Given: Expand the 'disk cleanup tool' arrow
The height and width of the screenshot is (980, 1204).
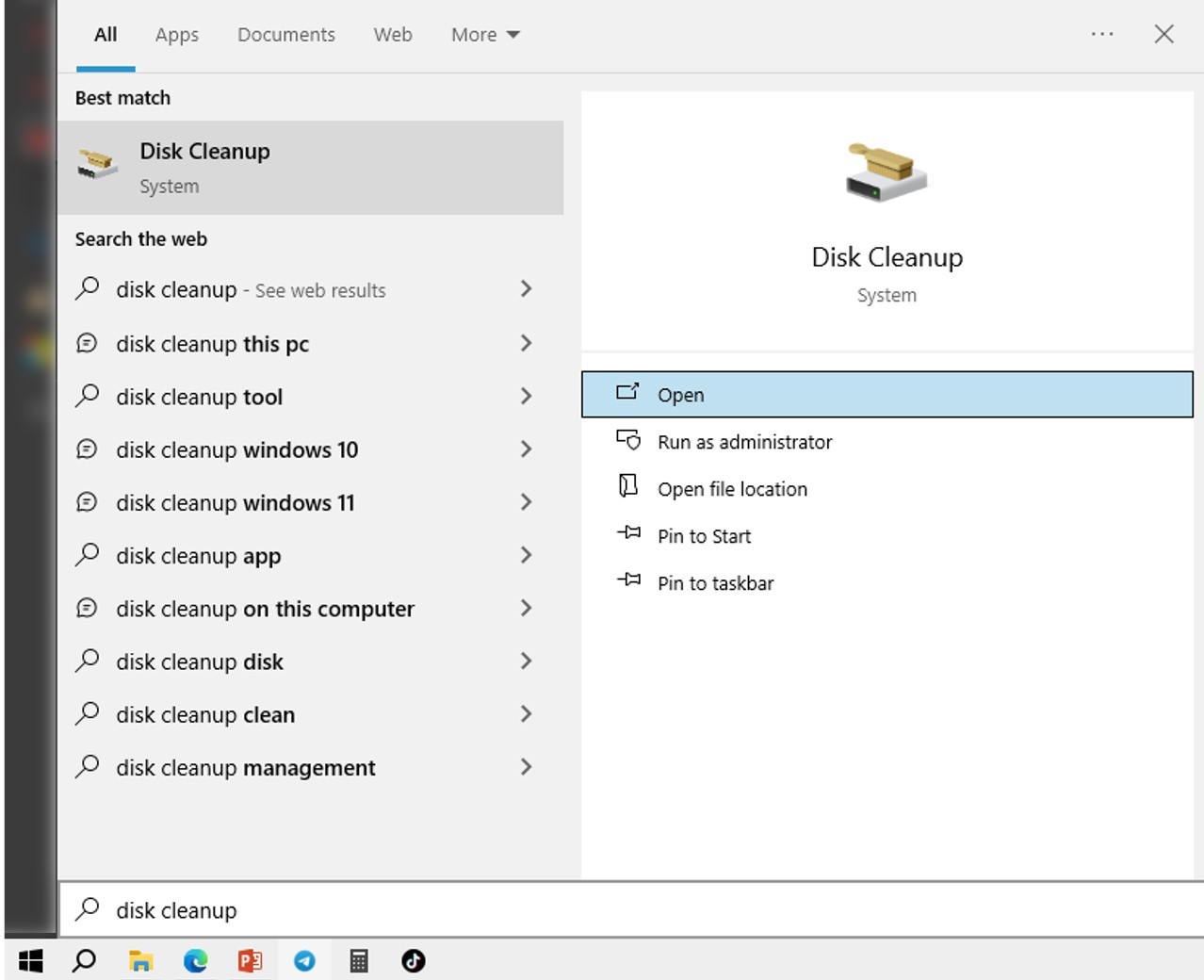Looking at the screenshot, I should 527,396.
